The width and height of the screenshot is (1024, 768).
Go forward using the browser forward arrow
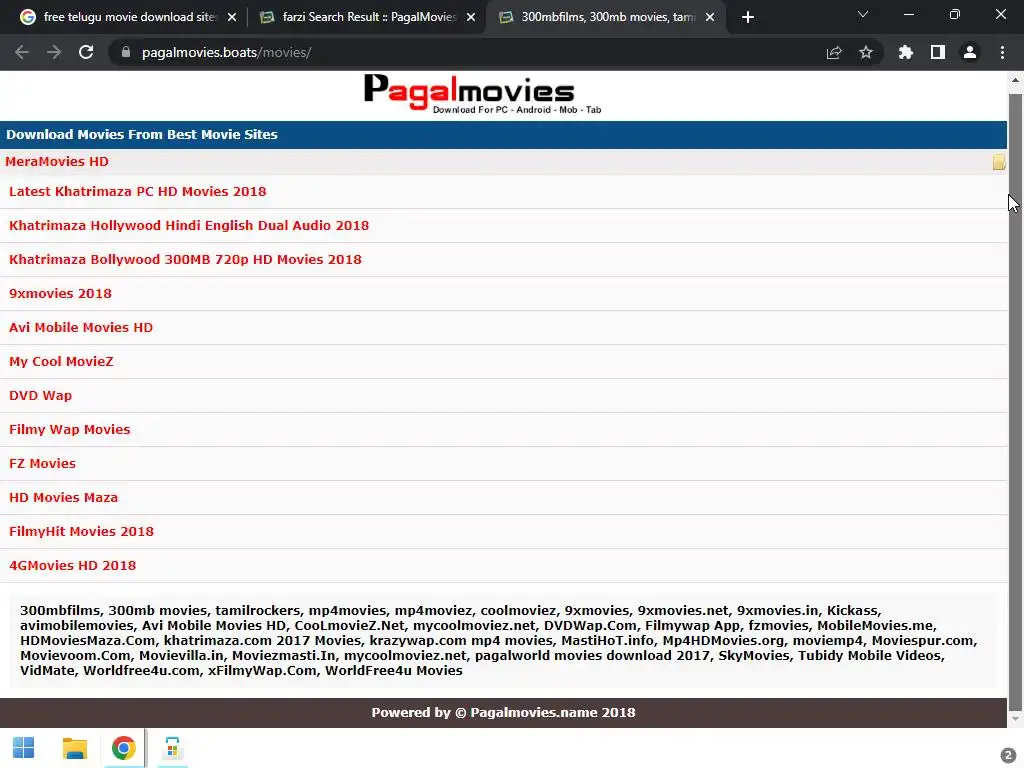(x=54, y=52)
